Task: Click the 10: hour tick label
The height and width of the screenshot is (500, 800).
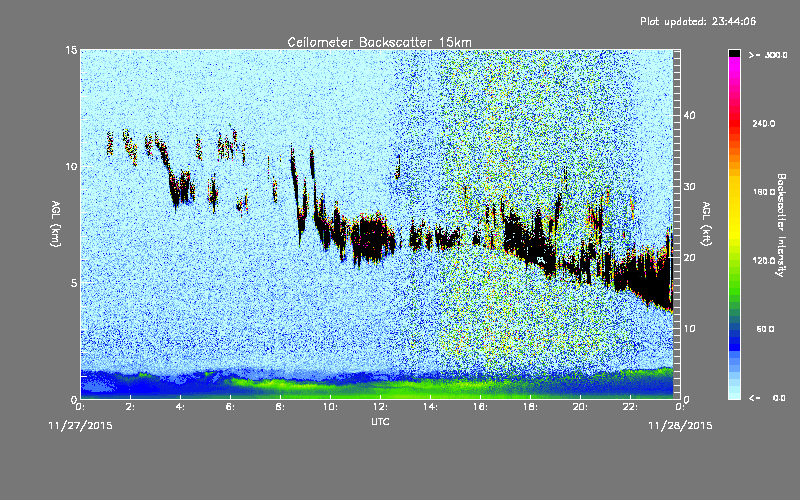Action: pyautogui.click(x=330, y=407)
